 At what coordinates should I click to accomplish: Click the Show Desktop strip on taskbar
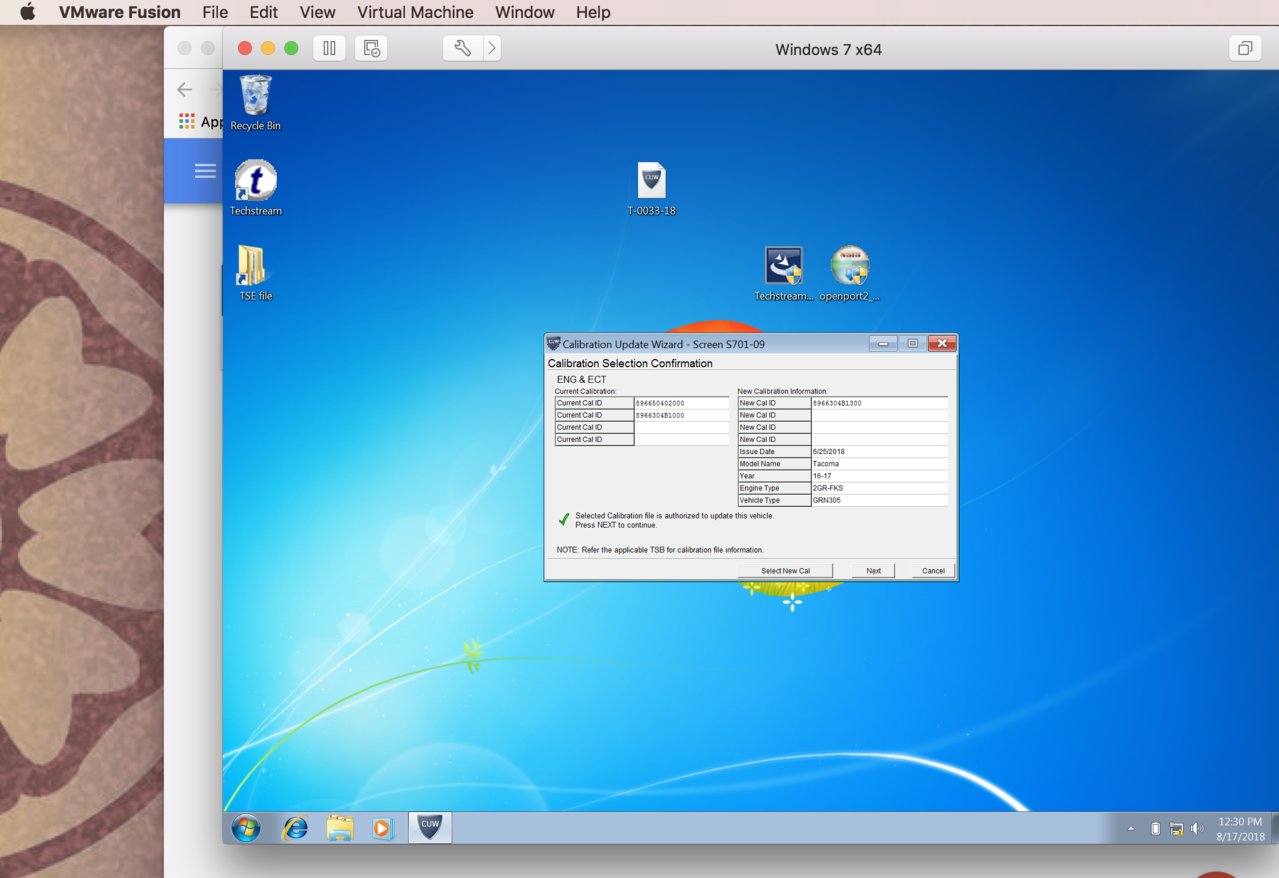click(x=1273, y=828)
